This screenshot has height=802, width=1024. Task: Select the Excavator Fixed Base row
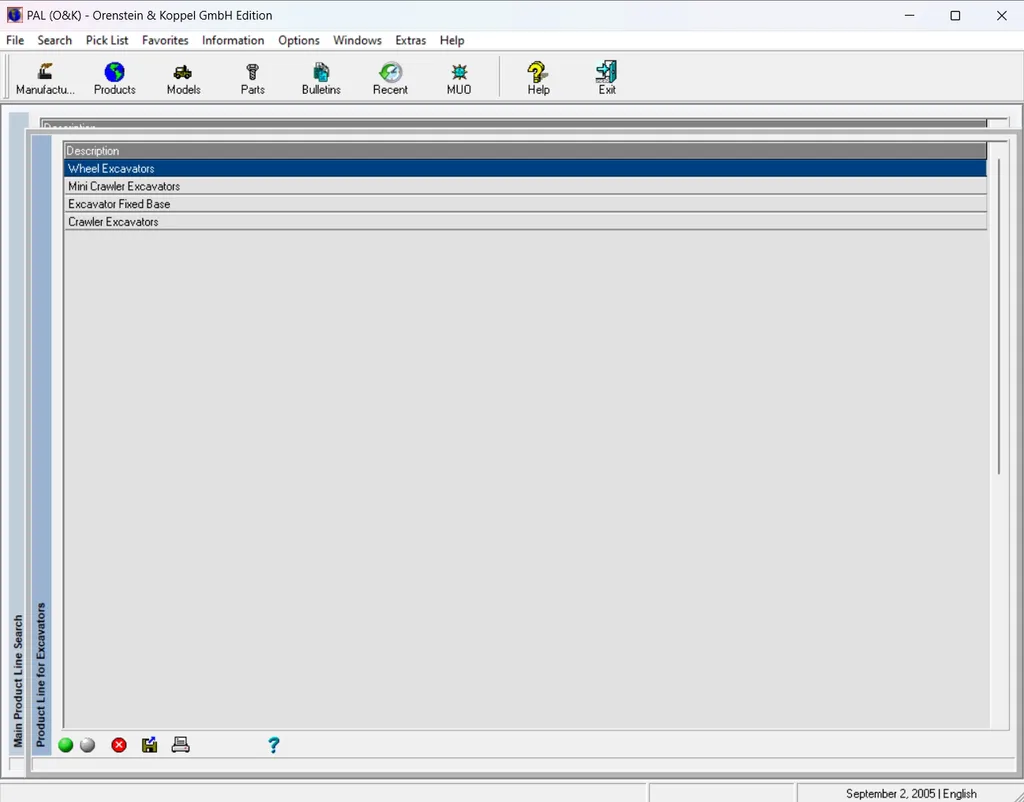[525, 204]
